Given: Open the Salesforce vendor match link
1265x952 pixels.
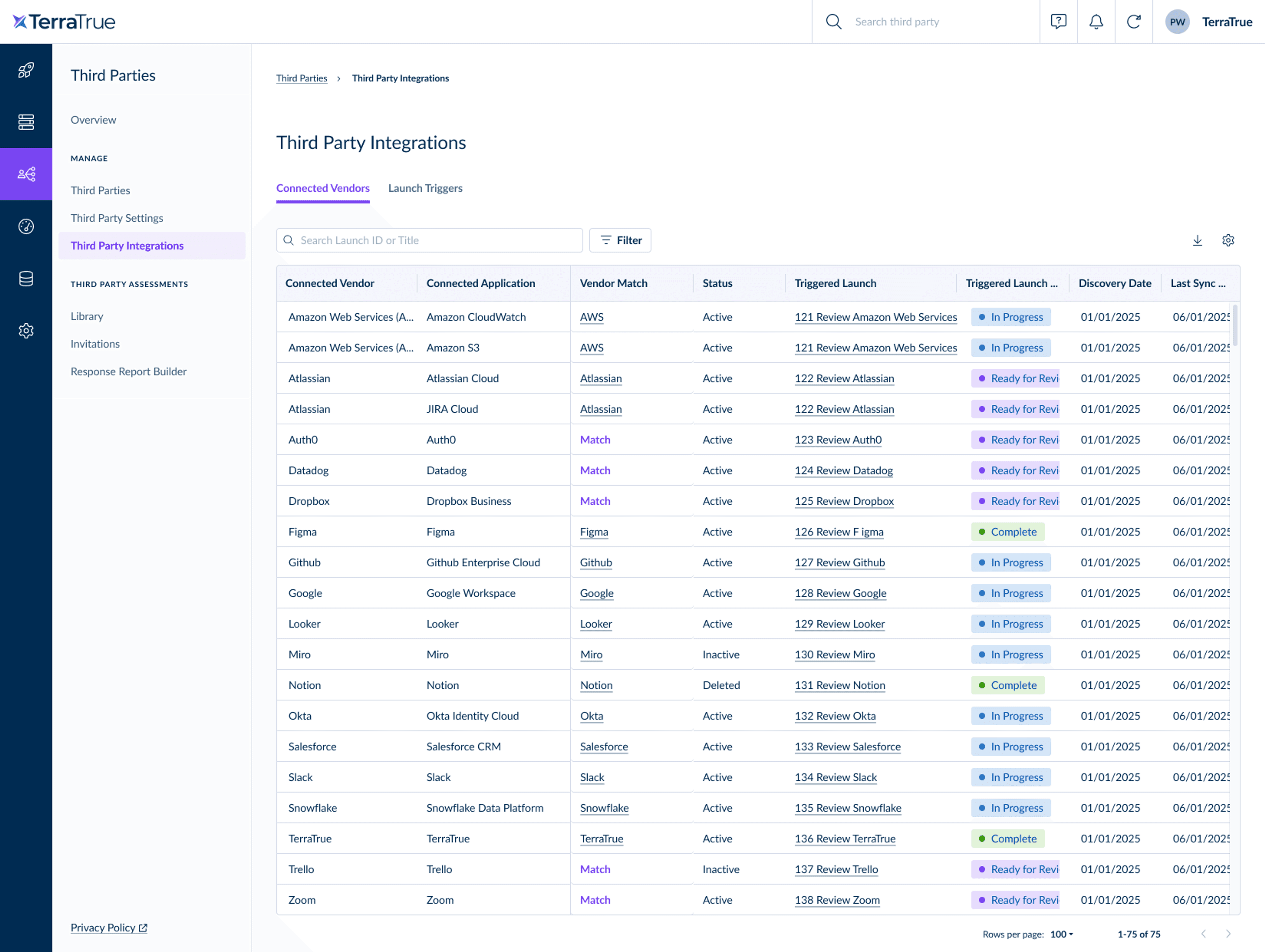Looking at the screenshot, I should 603,746.
